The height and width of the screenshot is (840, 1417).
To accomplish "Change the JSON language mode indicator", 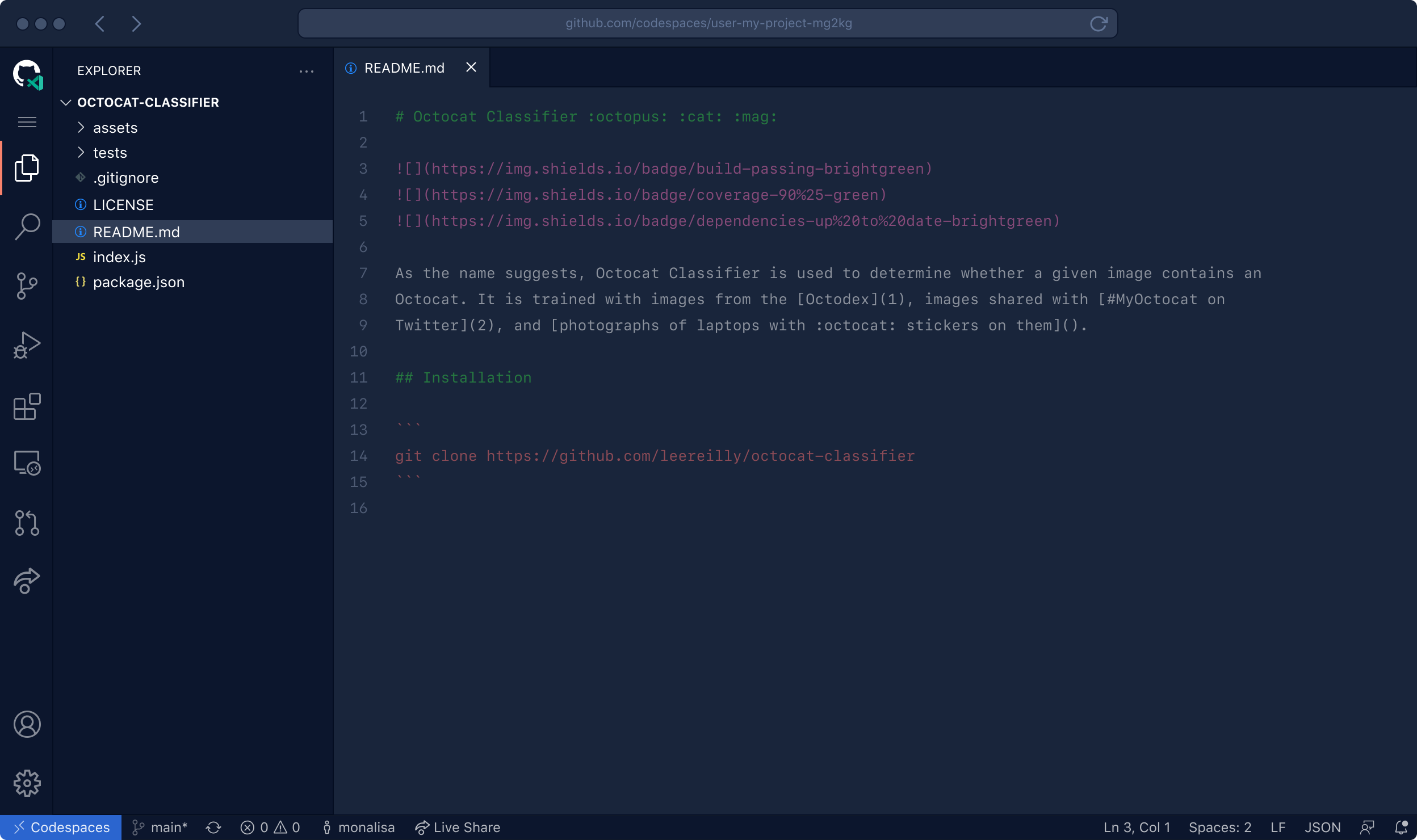I will point(1323,827).
